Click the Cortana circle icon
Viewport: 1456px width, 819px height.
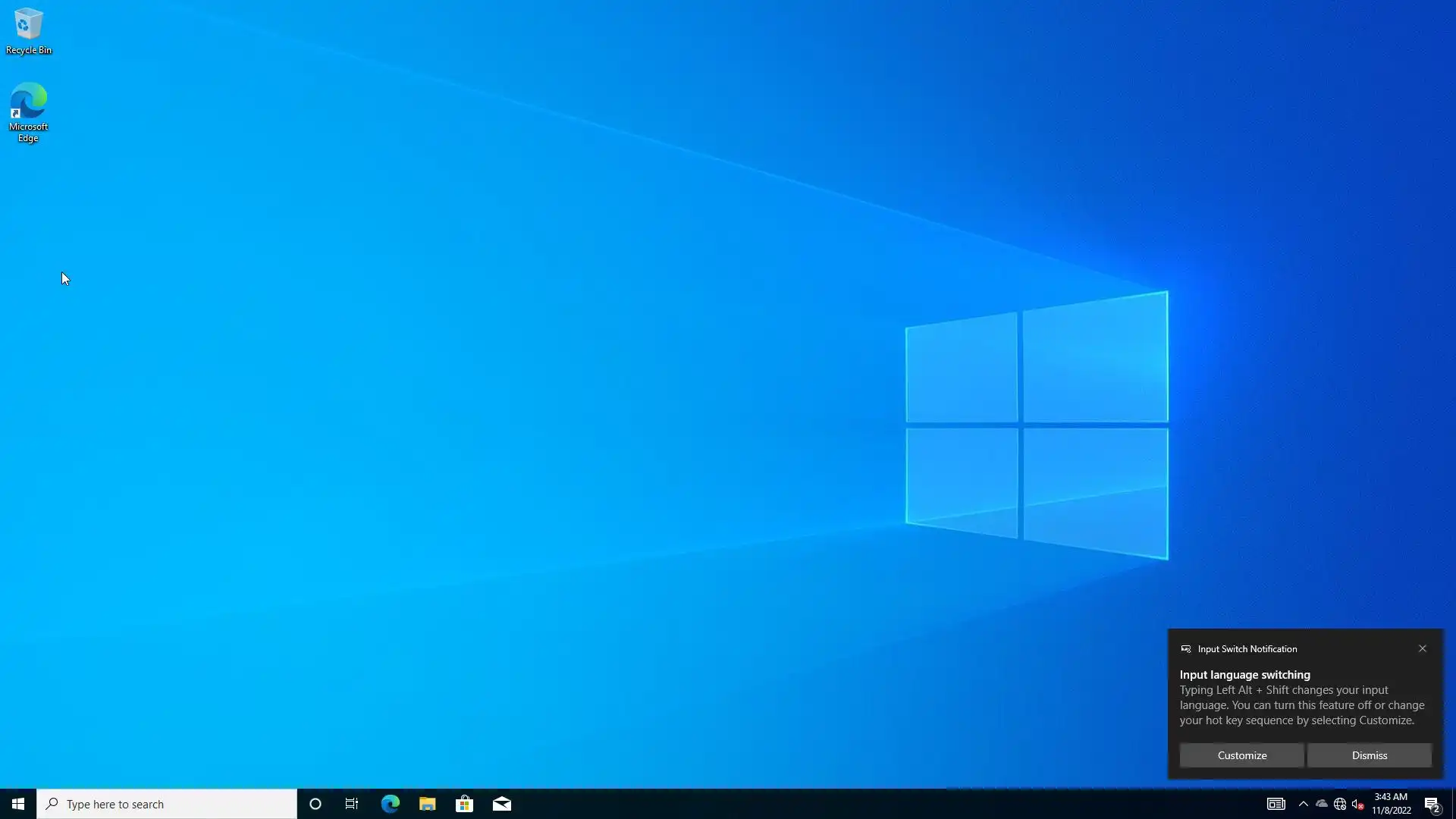315,804
